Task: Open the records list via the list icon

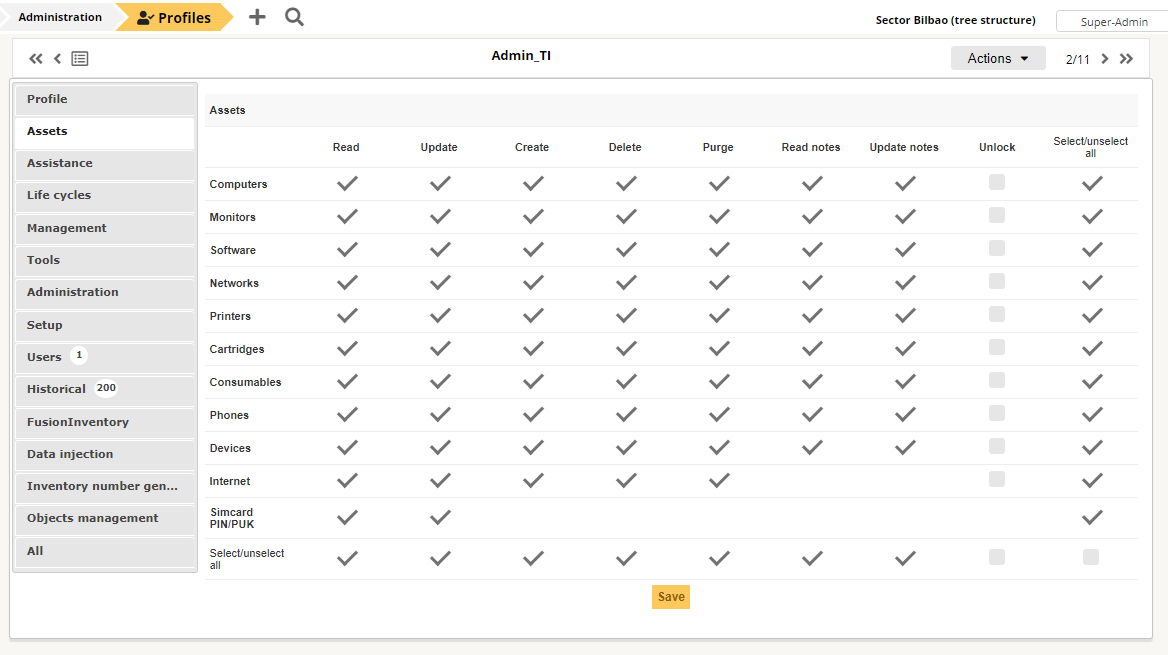Action: click(79, 58)
